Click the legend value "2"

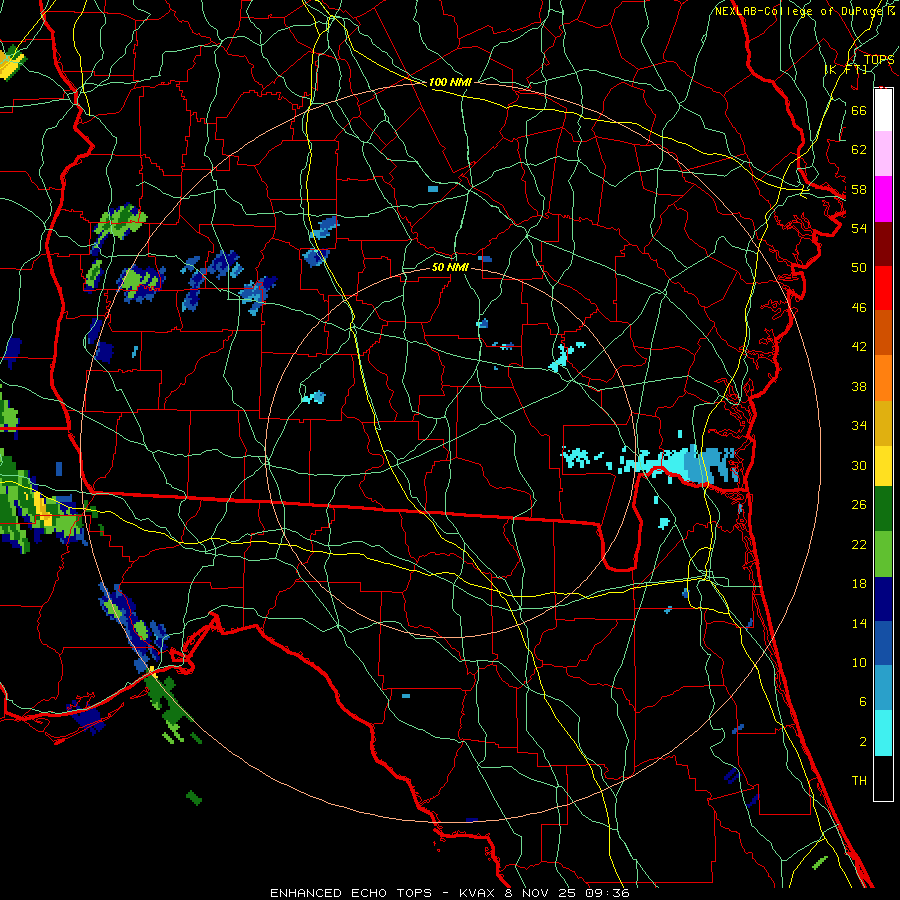click(x=863, y=742)
